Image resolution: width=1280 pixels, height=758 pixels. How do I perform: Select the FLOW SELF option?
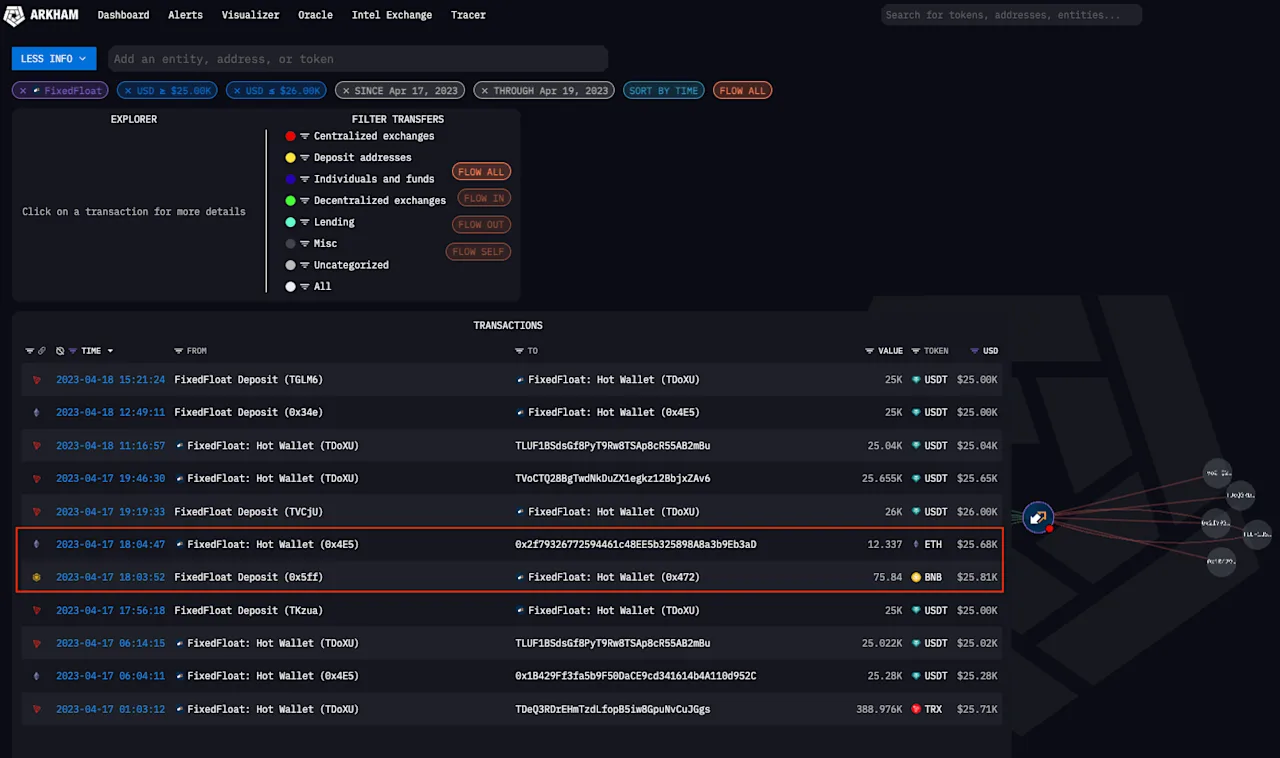coord(478,252)
